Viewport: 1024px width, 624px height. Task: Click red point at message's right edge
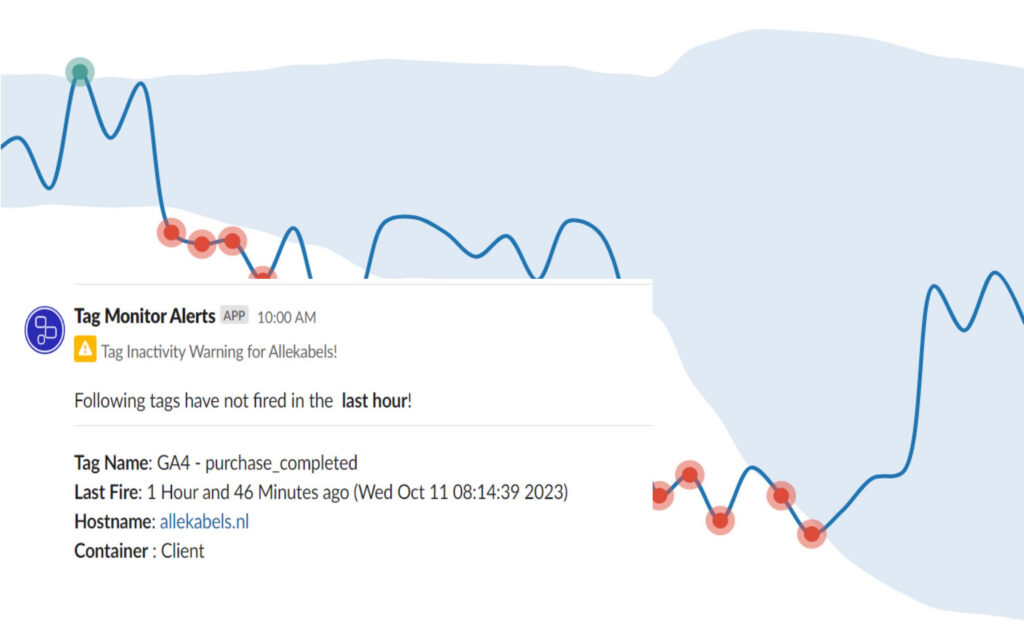(x=659, y=494)
